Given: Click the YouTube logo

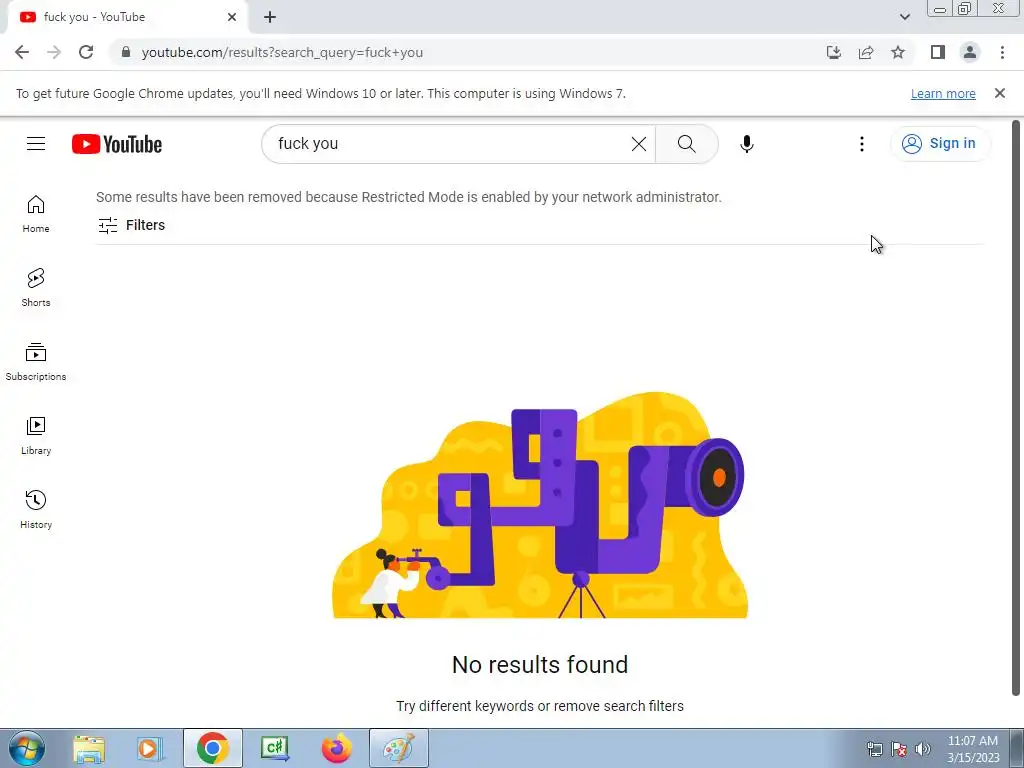Looking at the screenshot, I should (x=117, y=144).
